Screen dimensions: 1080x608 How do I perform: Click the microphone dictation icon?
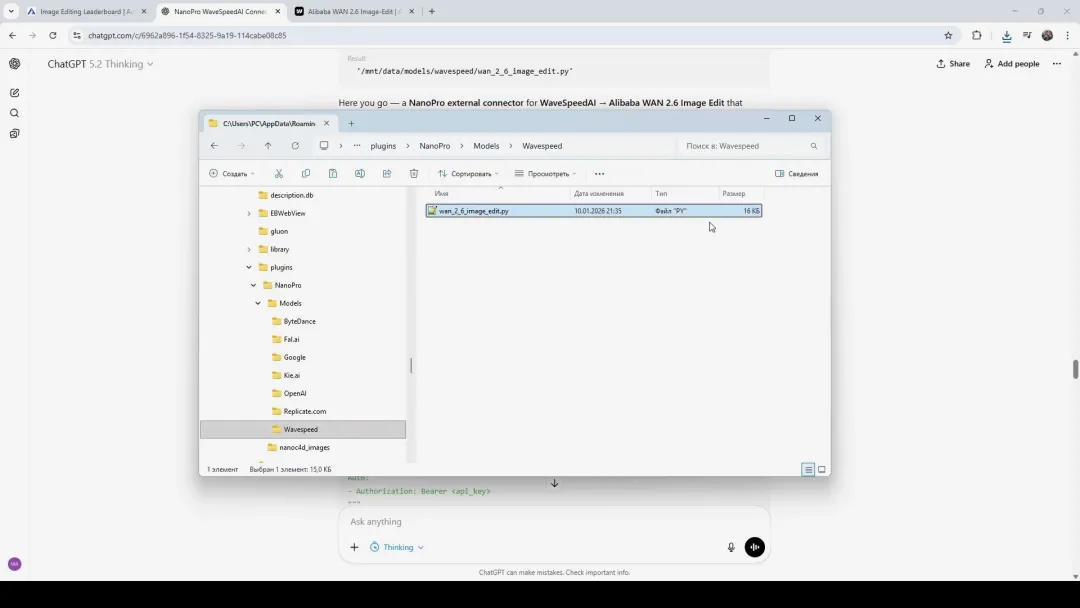[x=731, y=547]
